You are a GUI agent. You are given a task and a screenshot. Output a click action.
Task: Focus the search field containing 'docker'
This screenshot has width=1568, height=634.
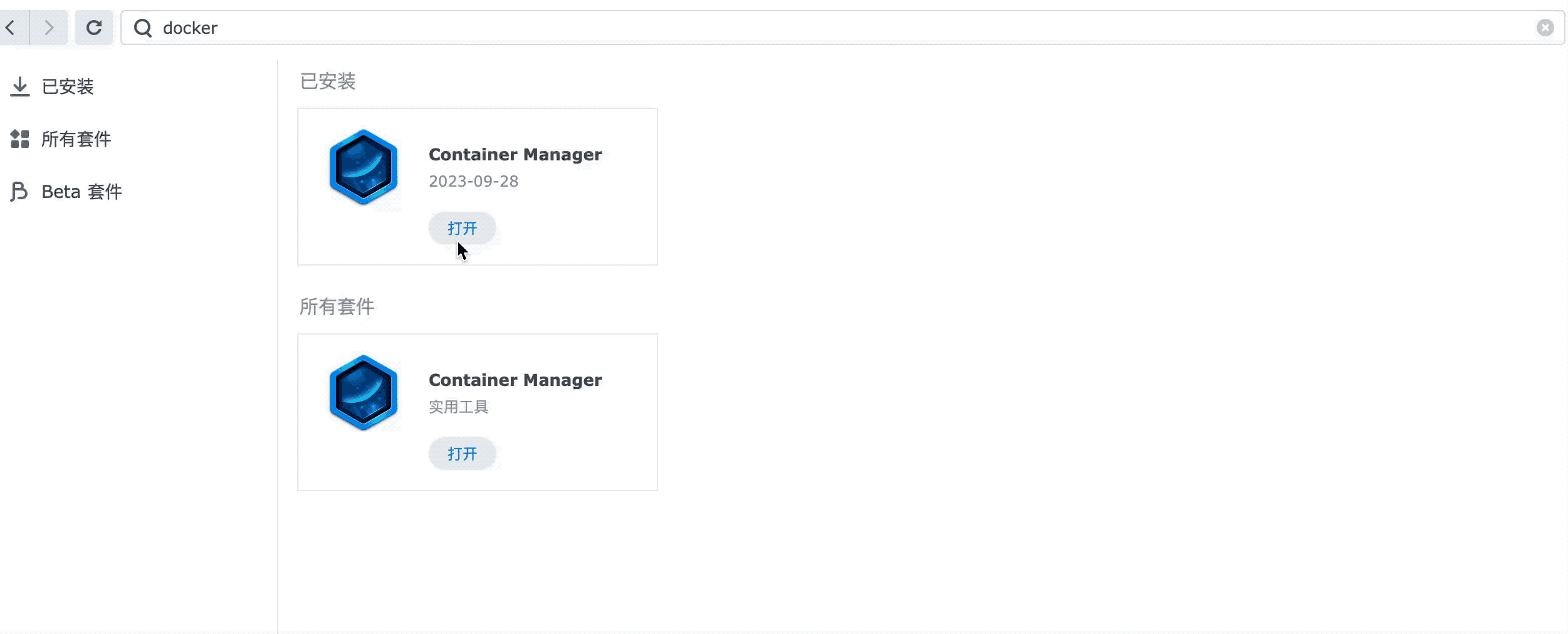click(x=815, y=28)
